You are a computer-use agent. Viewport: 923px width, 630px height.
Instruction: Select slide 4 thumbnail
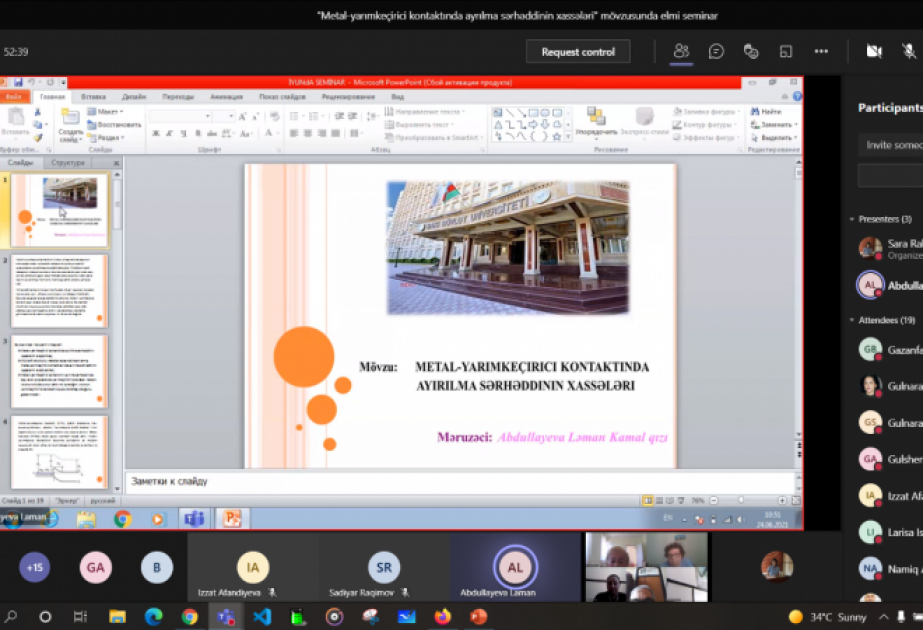coord(59,452)
